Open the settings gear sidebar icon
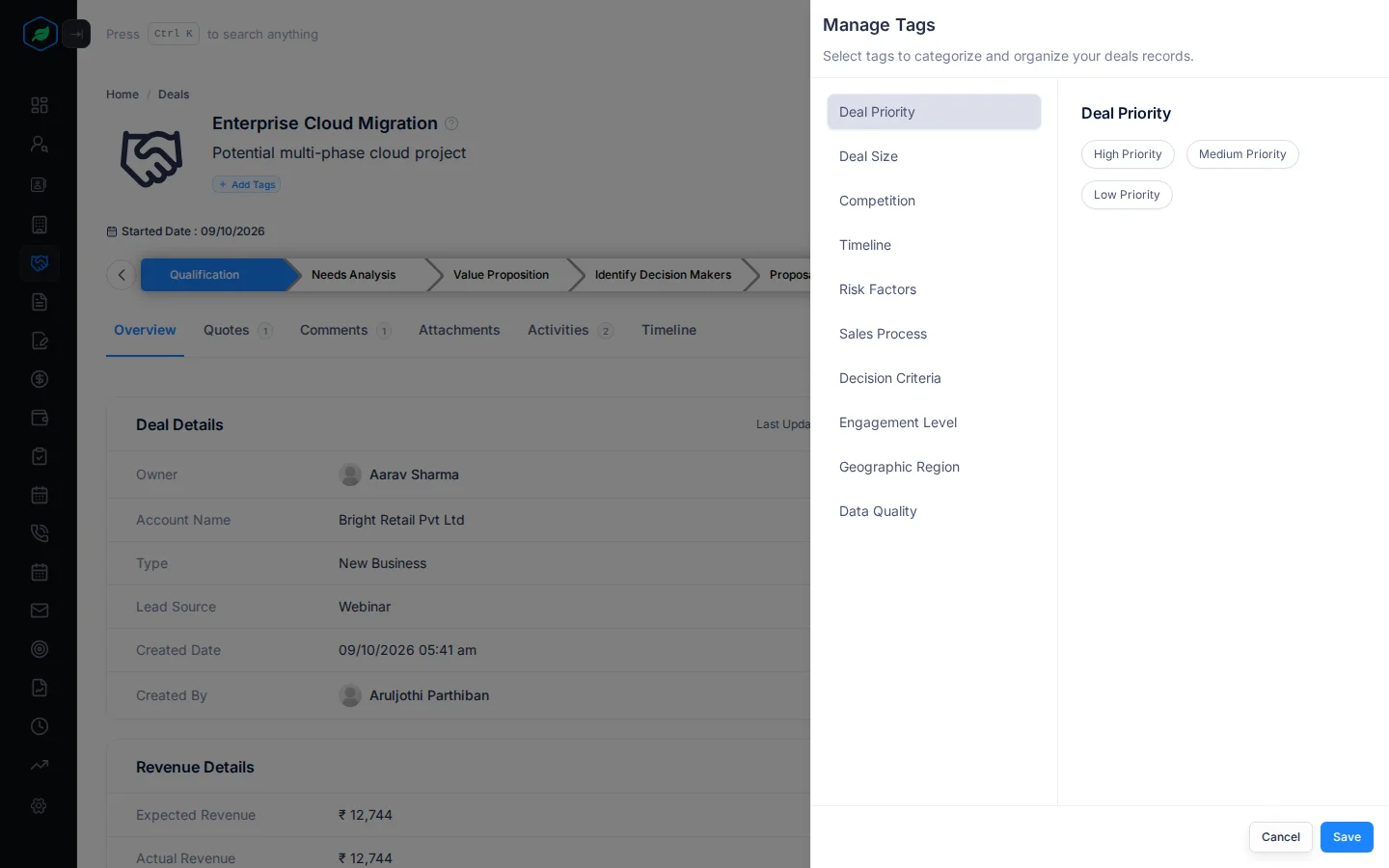The height and width of the screenshot is (868, 1389). tap(40, 805)
